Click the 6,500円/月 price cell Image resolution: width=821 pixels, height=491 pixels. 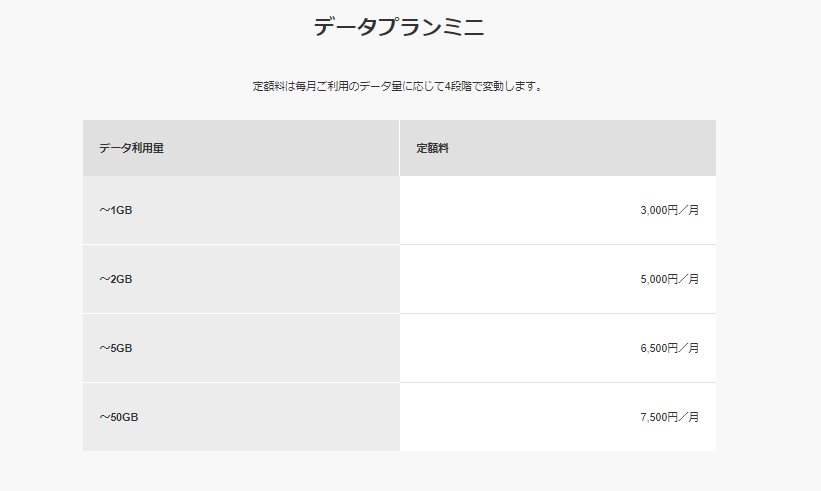558,349
